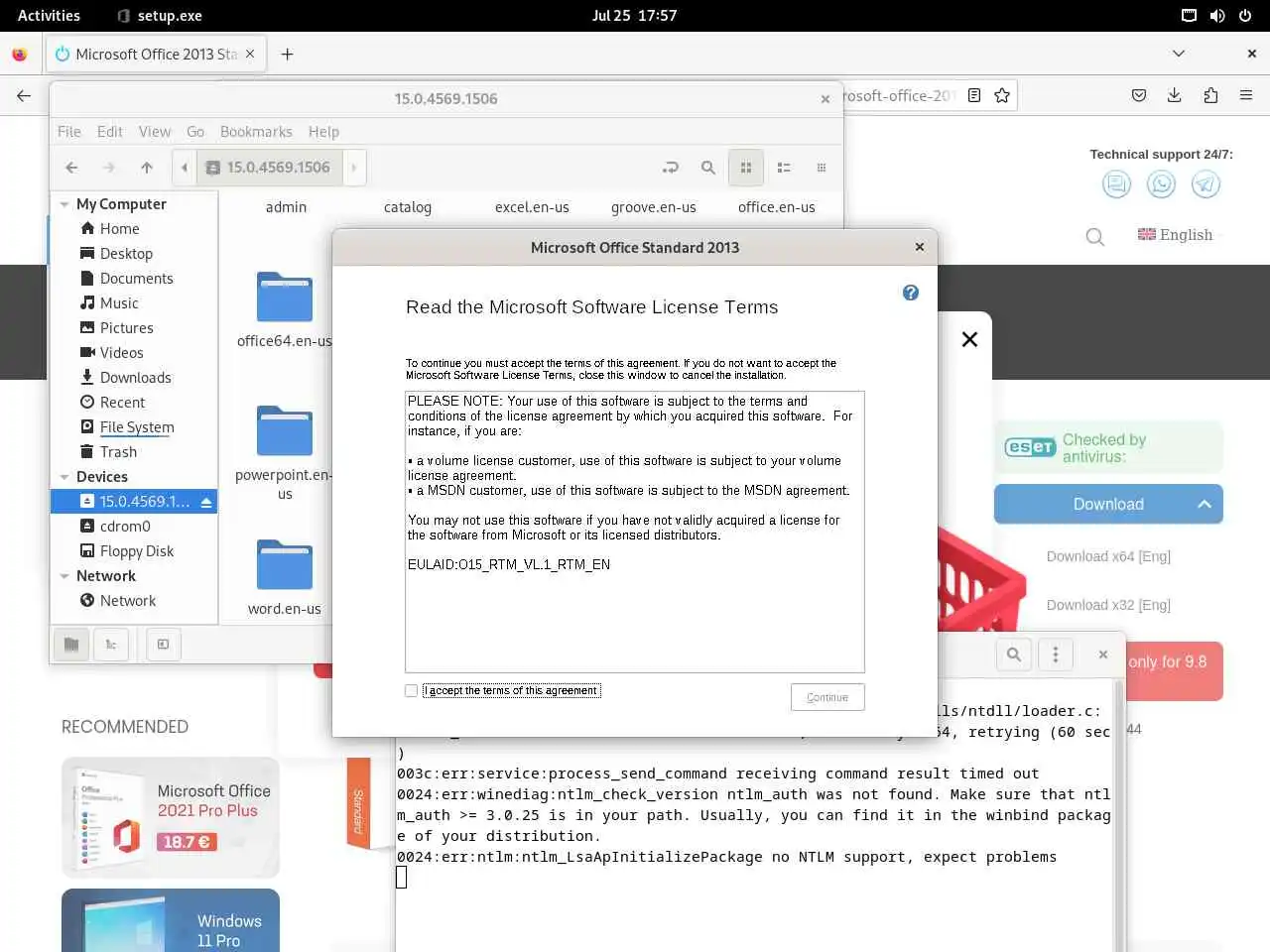Go back in the browser
This screenshot has width=1270, height=952.
pyautogui.click(x=24, y=95)
